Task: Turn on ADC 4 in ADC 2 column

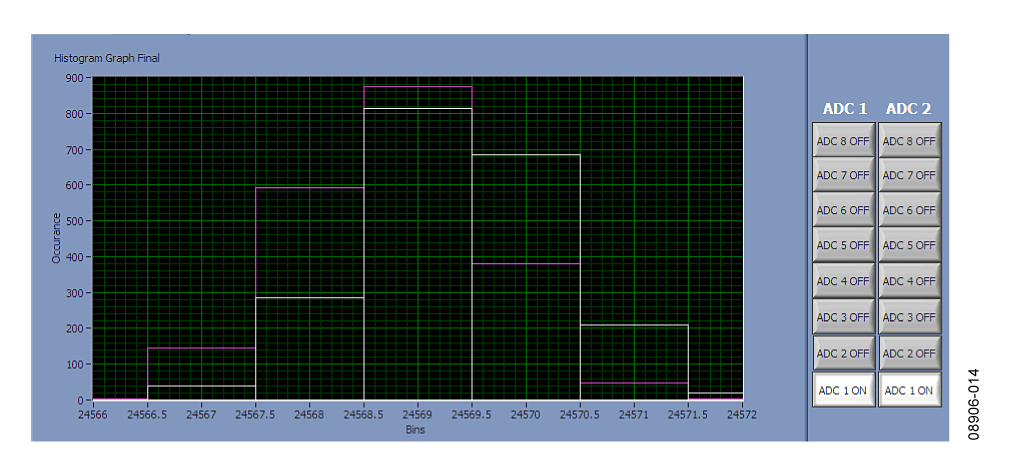Action: tap(909, 282)
